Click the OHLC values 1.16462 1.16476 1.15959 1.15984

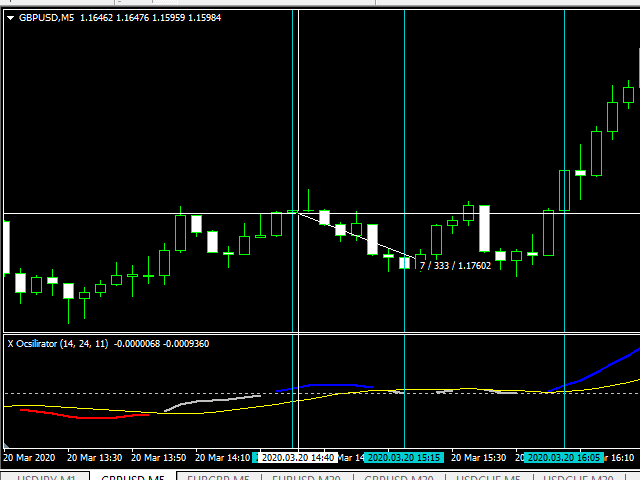pos(151,18)
